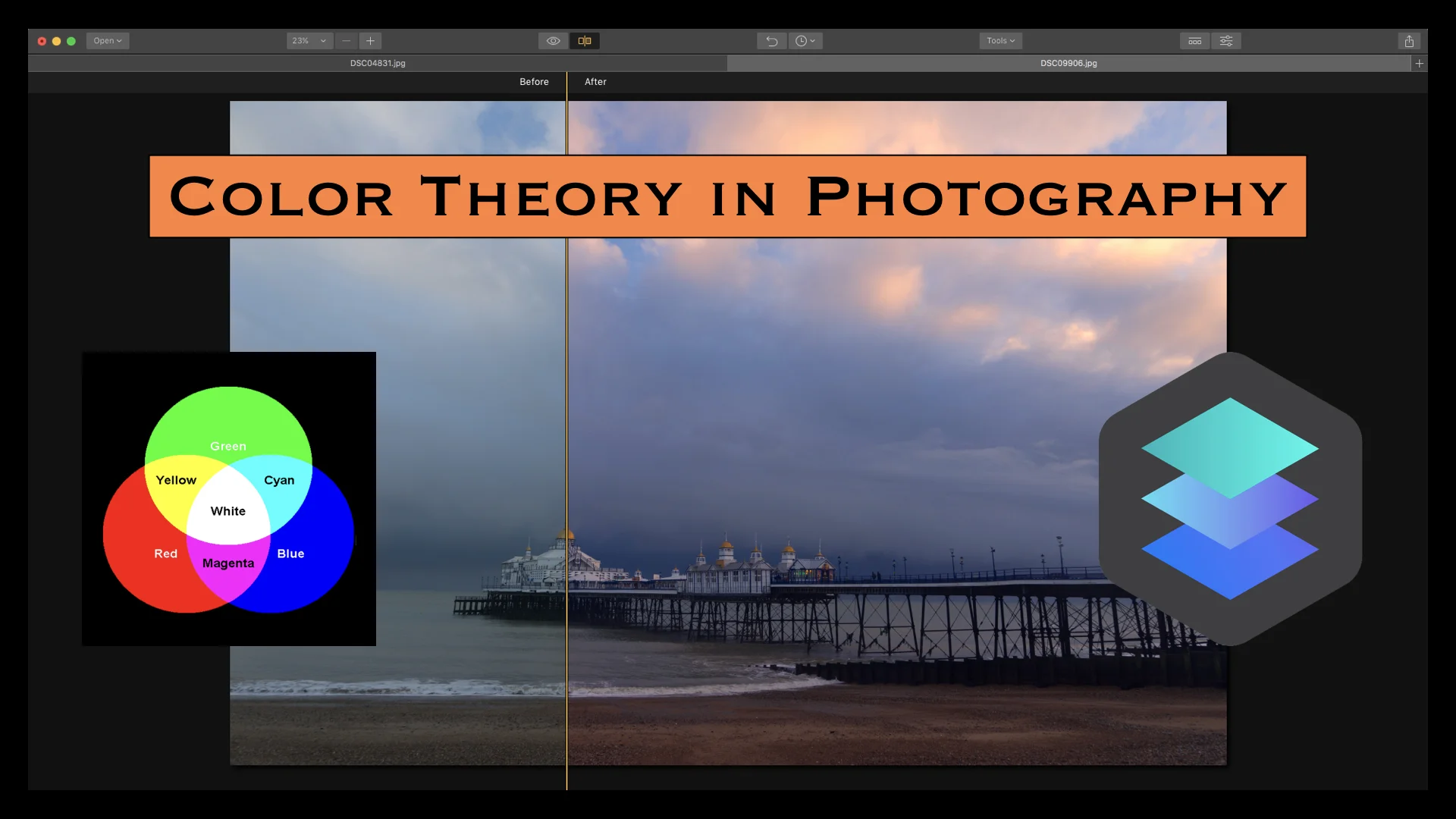Viewport: 1456px width, 819px height.
Task: Expand the 23% zoom level dropdown
Action: click(x=309, y=41)
